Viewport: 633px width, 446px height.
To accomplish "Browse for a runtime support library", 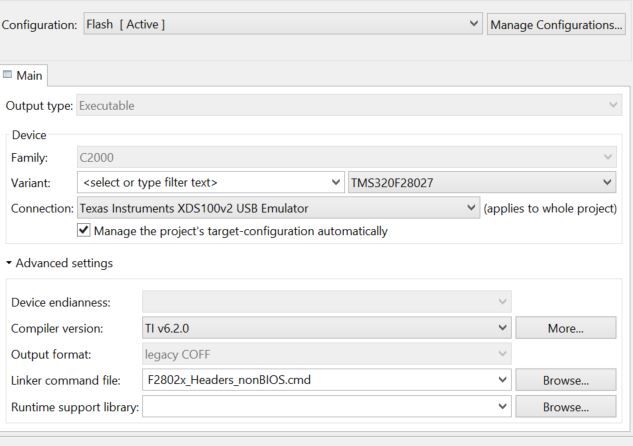I will [x=566, y=407].
